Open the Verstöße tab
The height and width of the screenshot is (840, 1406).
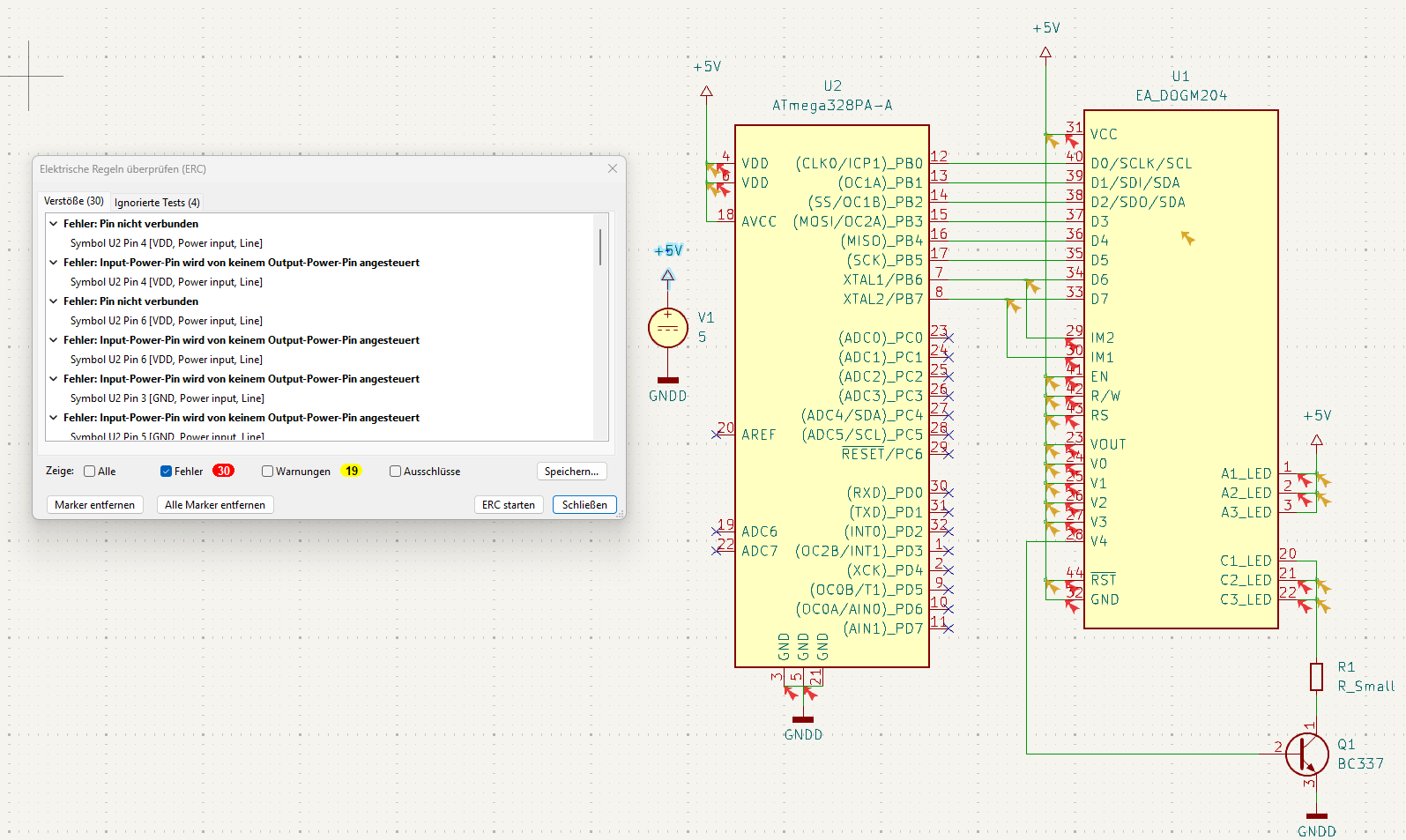(x=73, y=202)
